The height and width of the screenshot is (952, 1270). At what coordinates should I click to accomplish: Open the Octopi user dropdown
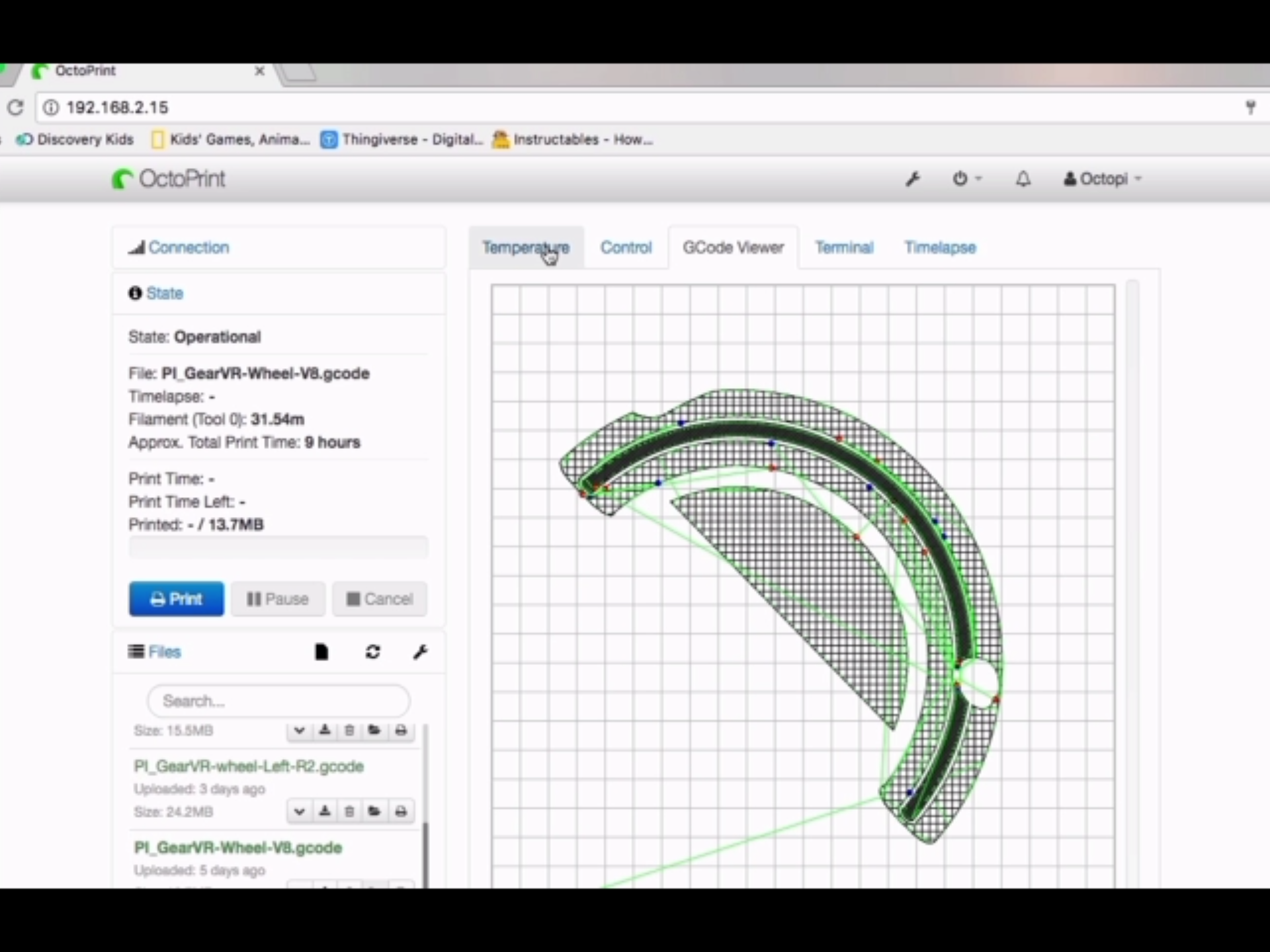tap(1102, 179)
